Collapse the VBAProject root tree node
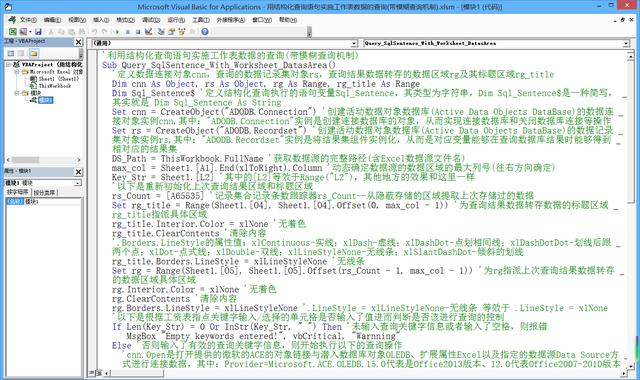This screenshot has width=640, height=380. [x=8, y=64]
